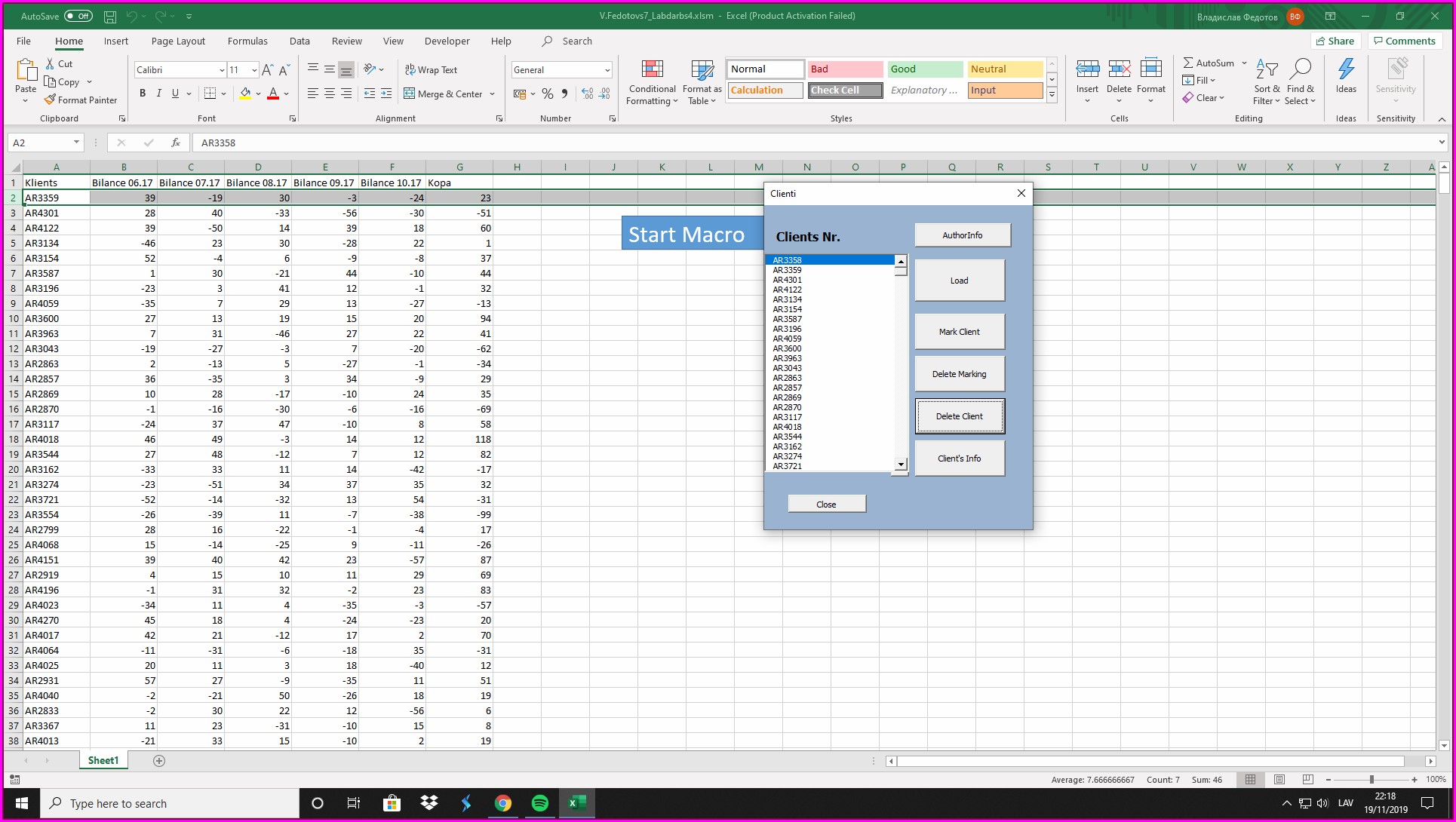Expand the Name Box dropdown
The width and height of the screenshot is (1456, 822).
[76, 143]
